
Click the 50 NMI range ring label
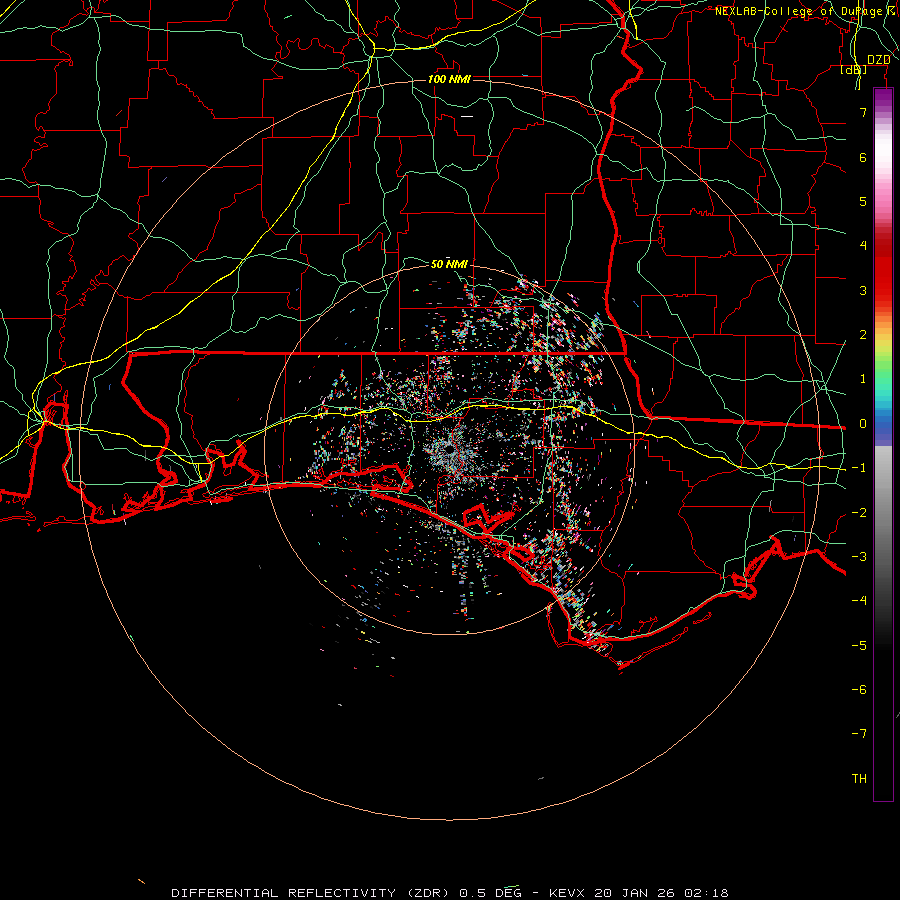point(449,264)
